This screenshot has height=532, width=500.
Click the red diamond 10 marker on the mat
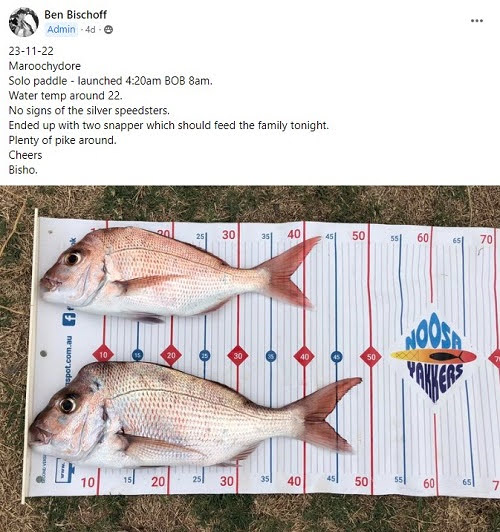[103, 355]
